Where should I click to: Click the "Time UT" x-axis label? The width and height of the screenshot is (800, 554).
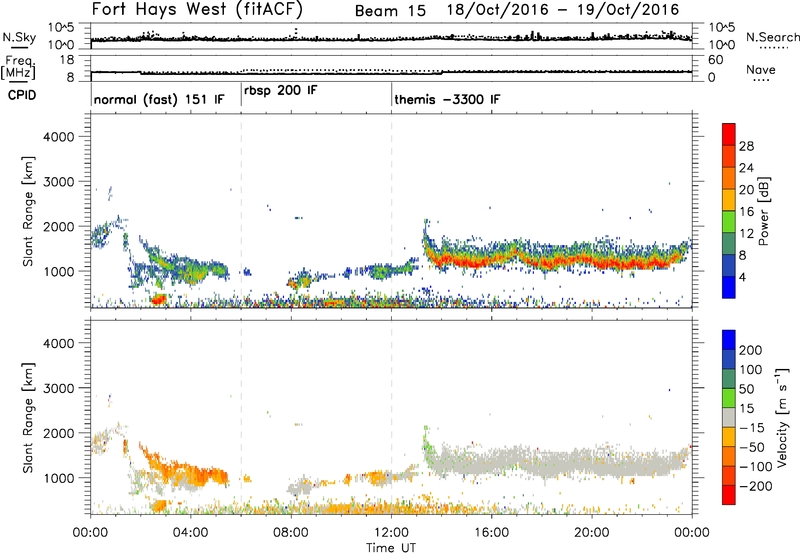pyautogui.click(x=391, y=548)
